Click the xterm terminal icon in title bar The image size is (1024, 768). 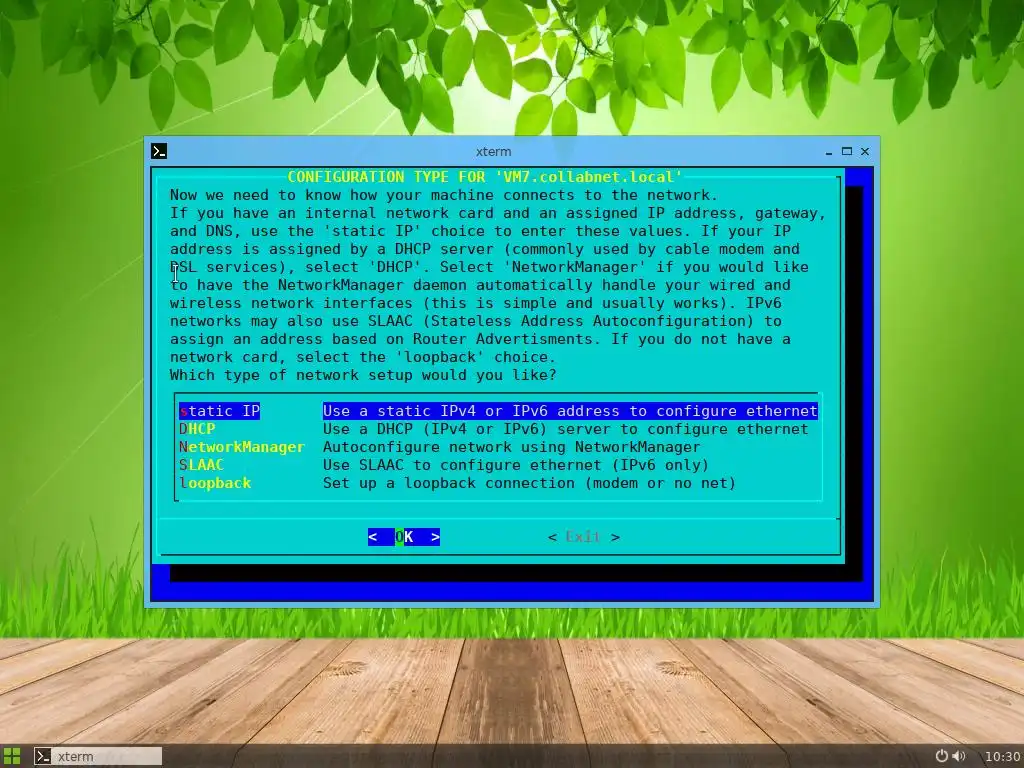point(159,151)
